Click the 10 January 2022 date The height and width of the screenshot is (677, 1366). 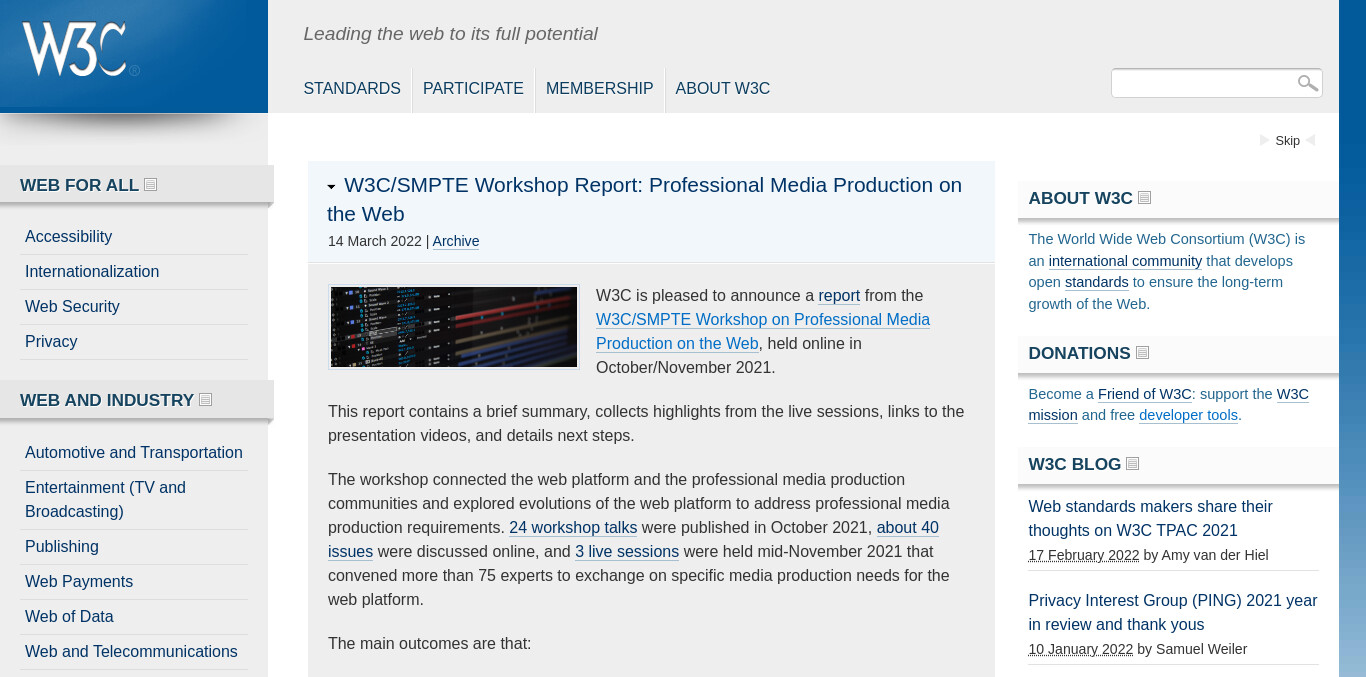[x=1081, y=649]
